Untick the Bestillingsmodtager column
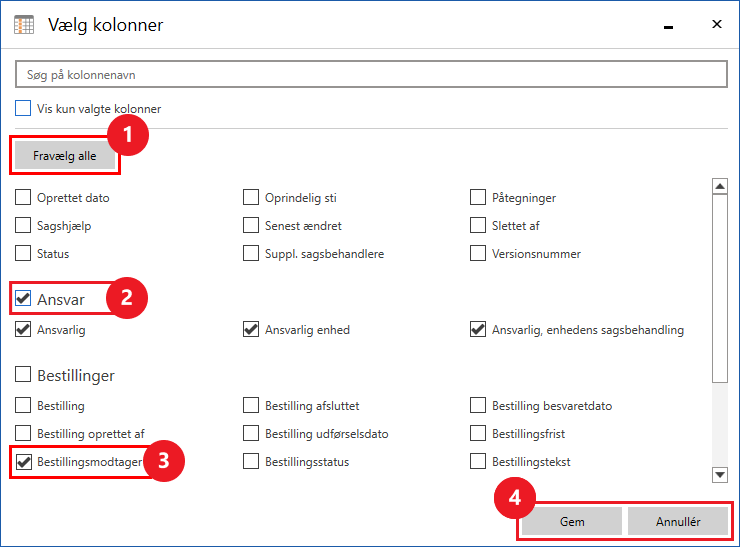This screenshot has width=740, height=547. click(x=23, y=462)
